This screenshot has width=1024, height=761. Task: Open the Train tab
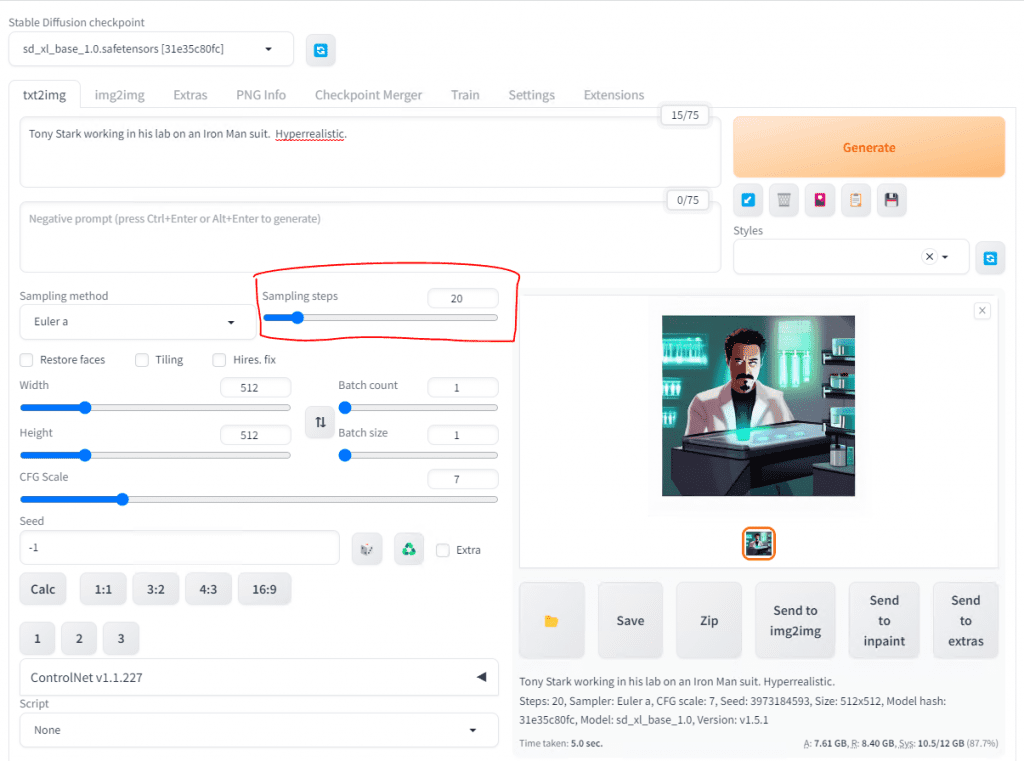pos(465,95)
